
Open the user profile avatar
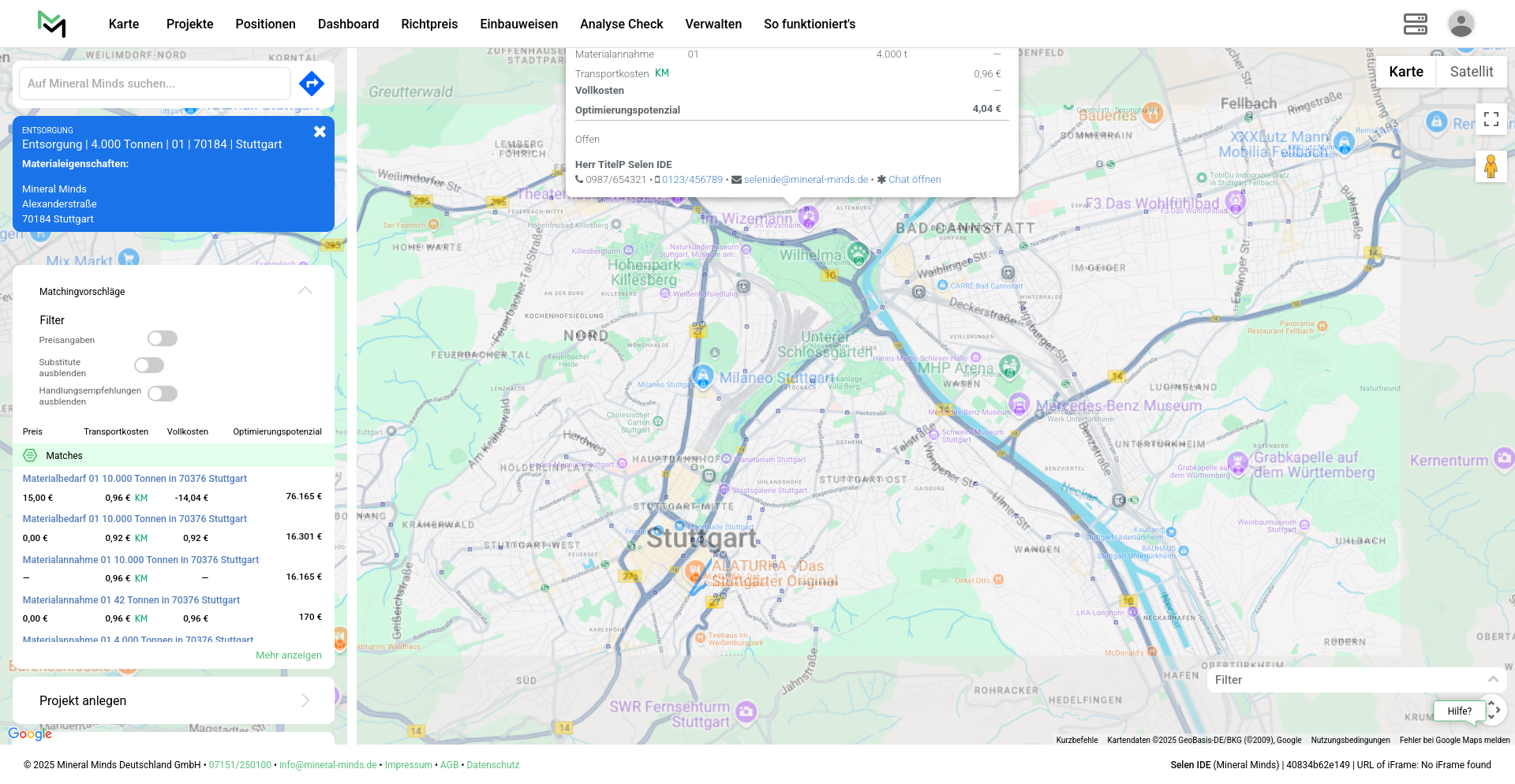point(1461,24)
